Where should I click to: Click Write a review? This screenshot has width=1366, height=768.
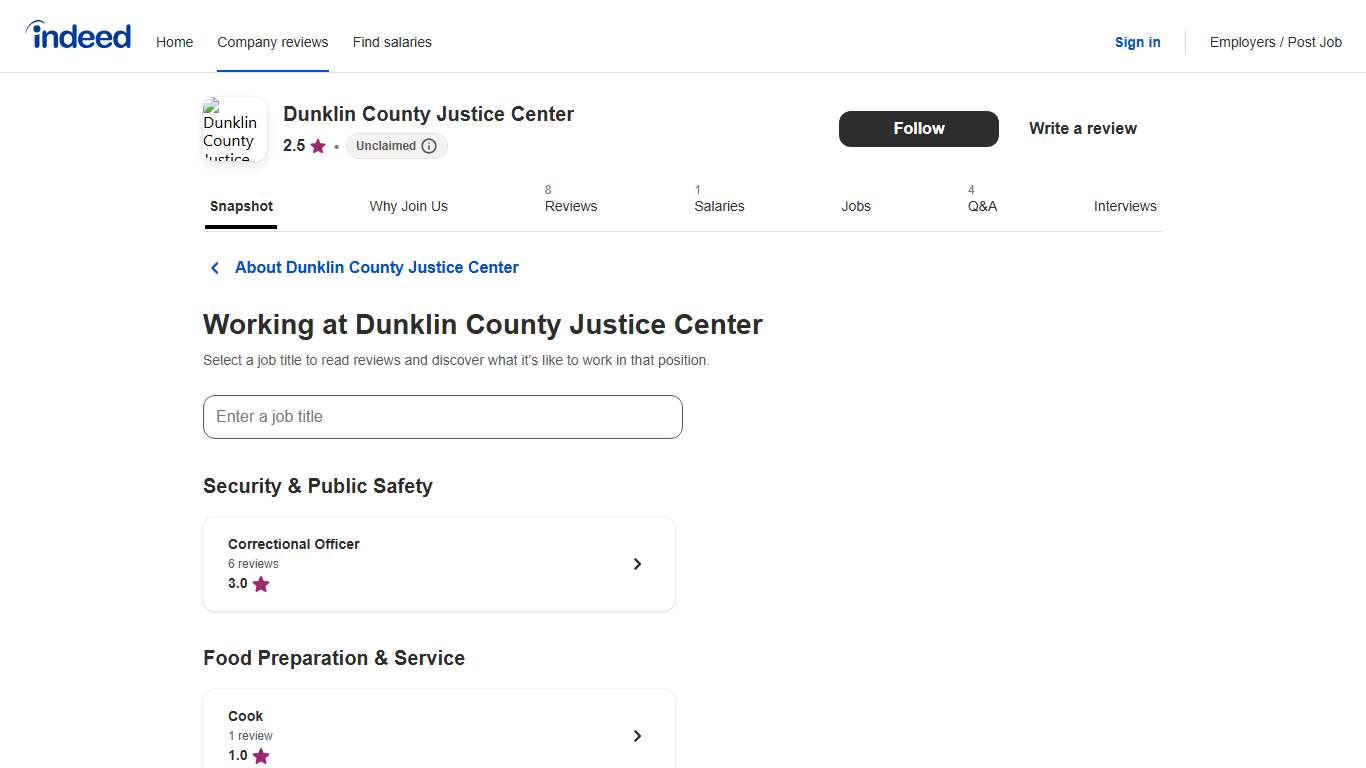click(x=1083, y=128)
